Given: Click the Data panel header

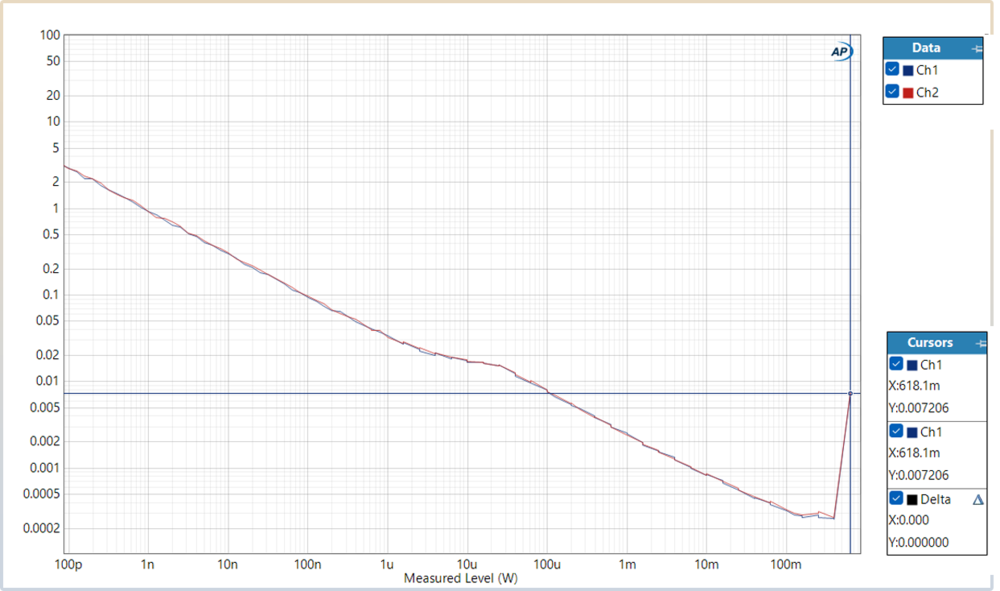Looking at the screenshot, I should (932, 48).
